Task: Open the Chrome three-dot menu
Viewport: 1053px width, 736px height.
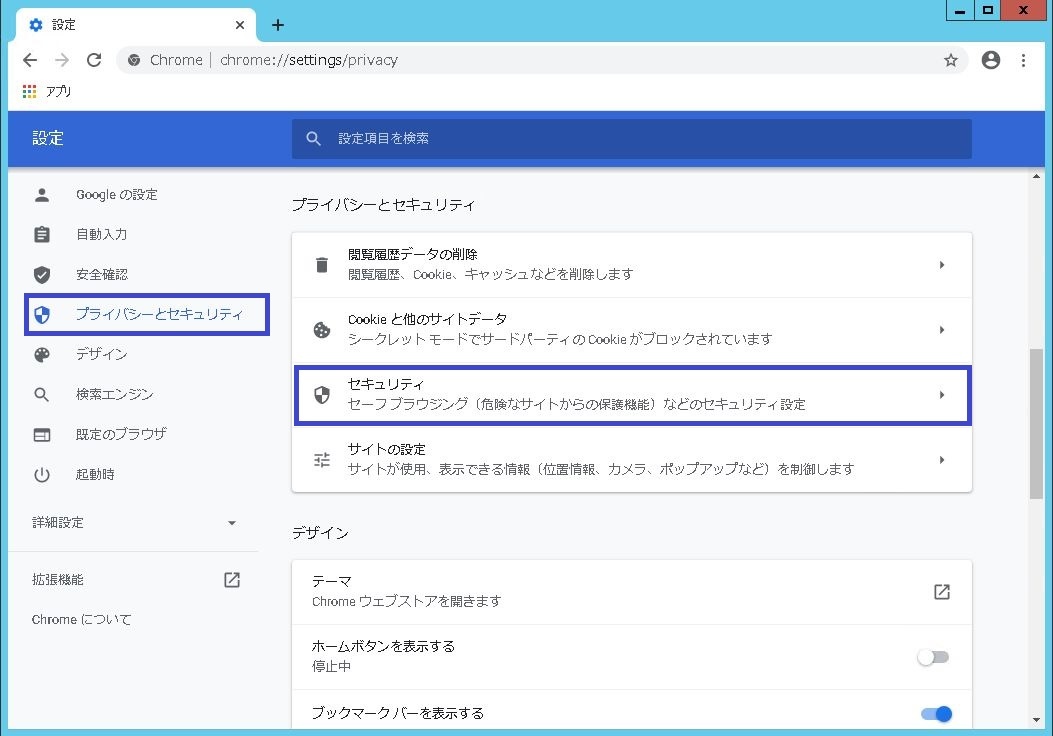Action: coord(1023,60)
